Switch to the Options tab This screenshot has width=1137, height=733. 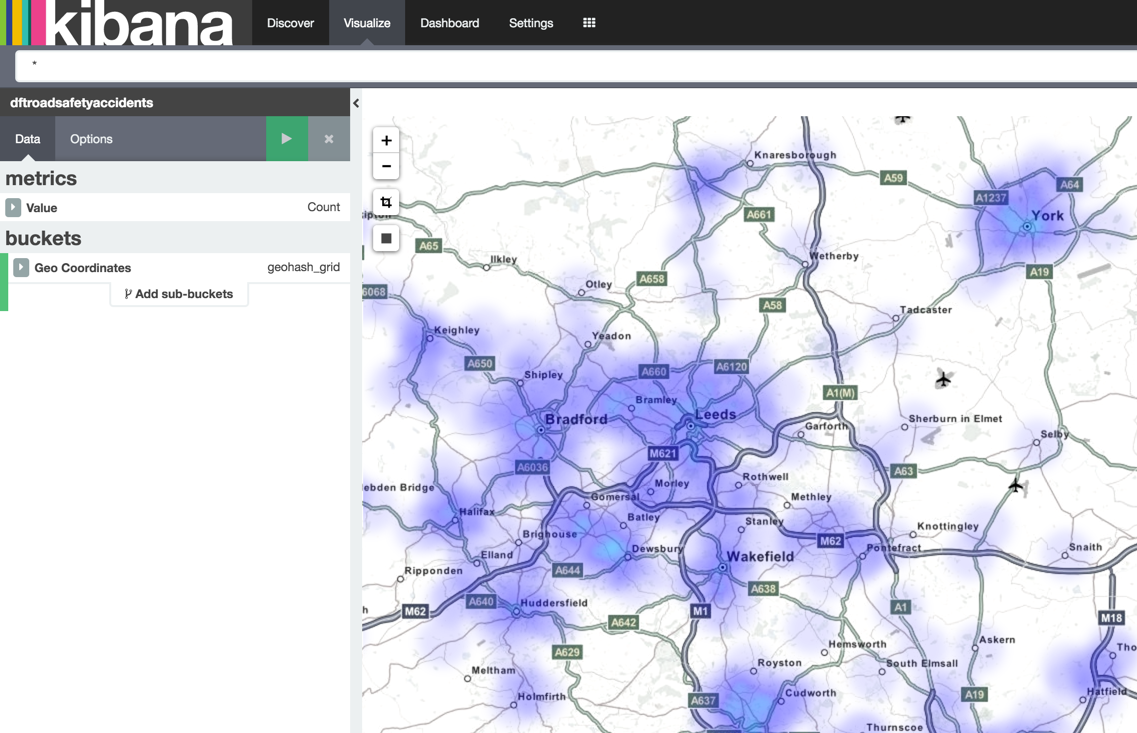[91, 139]
